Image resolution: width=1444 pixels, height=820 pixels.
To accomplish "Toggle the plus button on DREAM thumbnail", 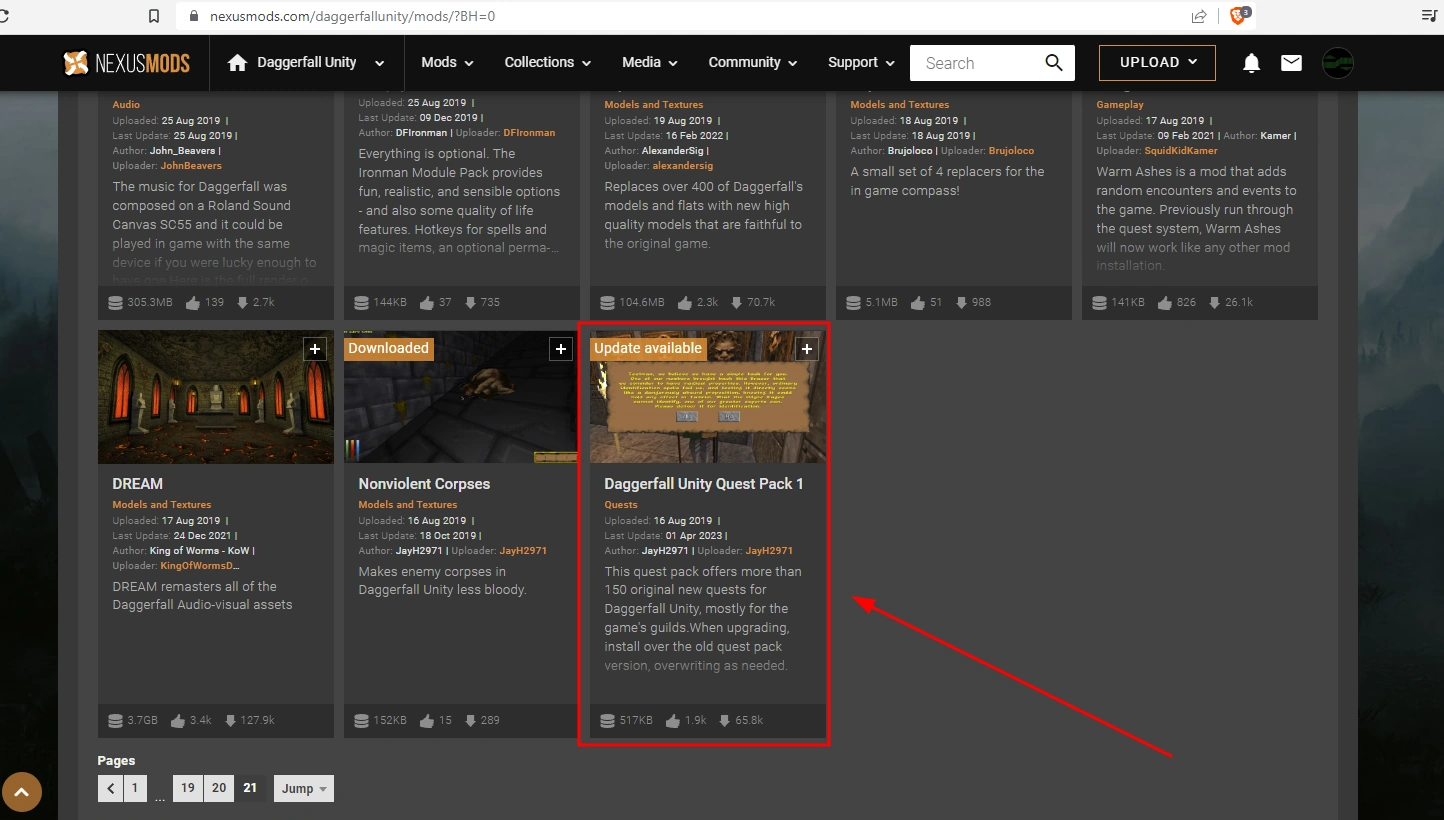I will (315, 349).
